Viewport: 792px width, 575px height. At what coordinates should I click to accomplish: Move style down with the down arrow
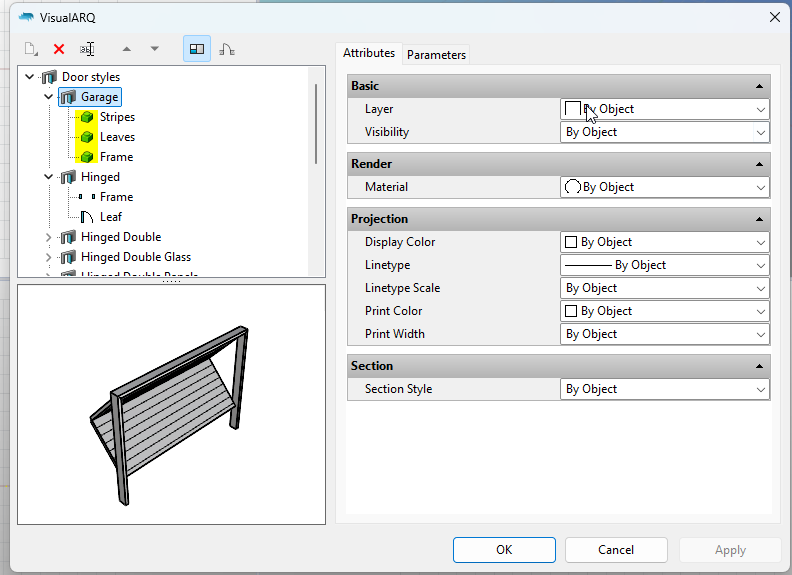[x=155, y=49]
